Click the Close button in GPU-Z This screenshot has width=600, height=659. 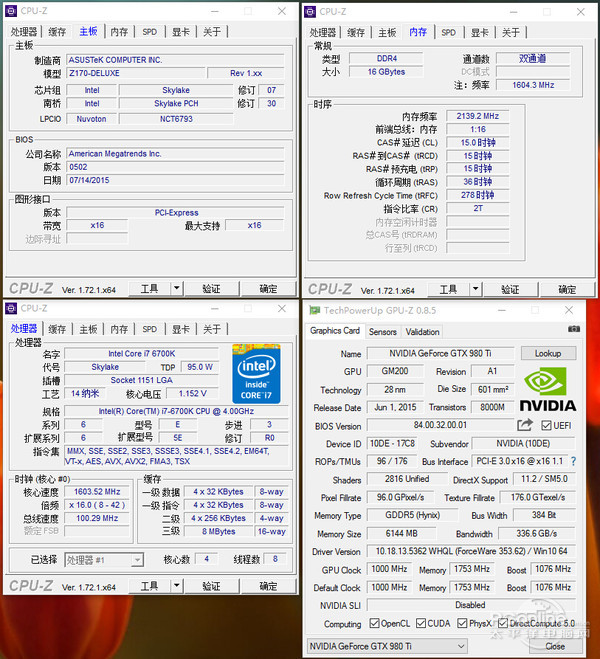coord(555,646)
